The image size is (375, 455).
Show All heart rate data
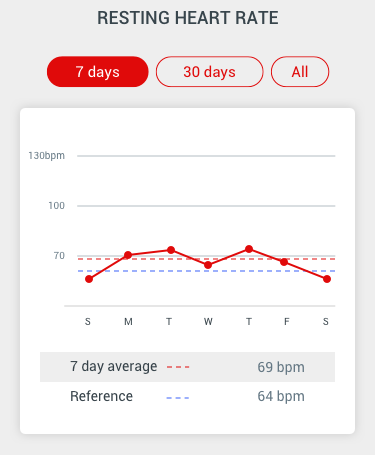click(300, 72)
